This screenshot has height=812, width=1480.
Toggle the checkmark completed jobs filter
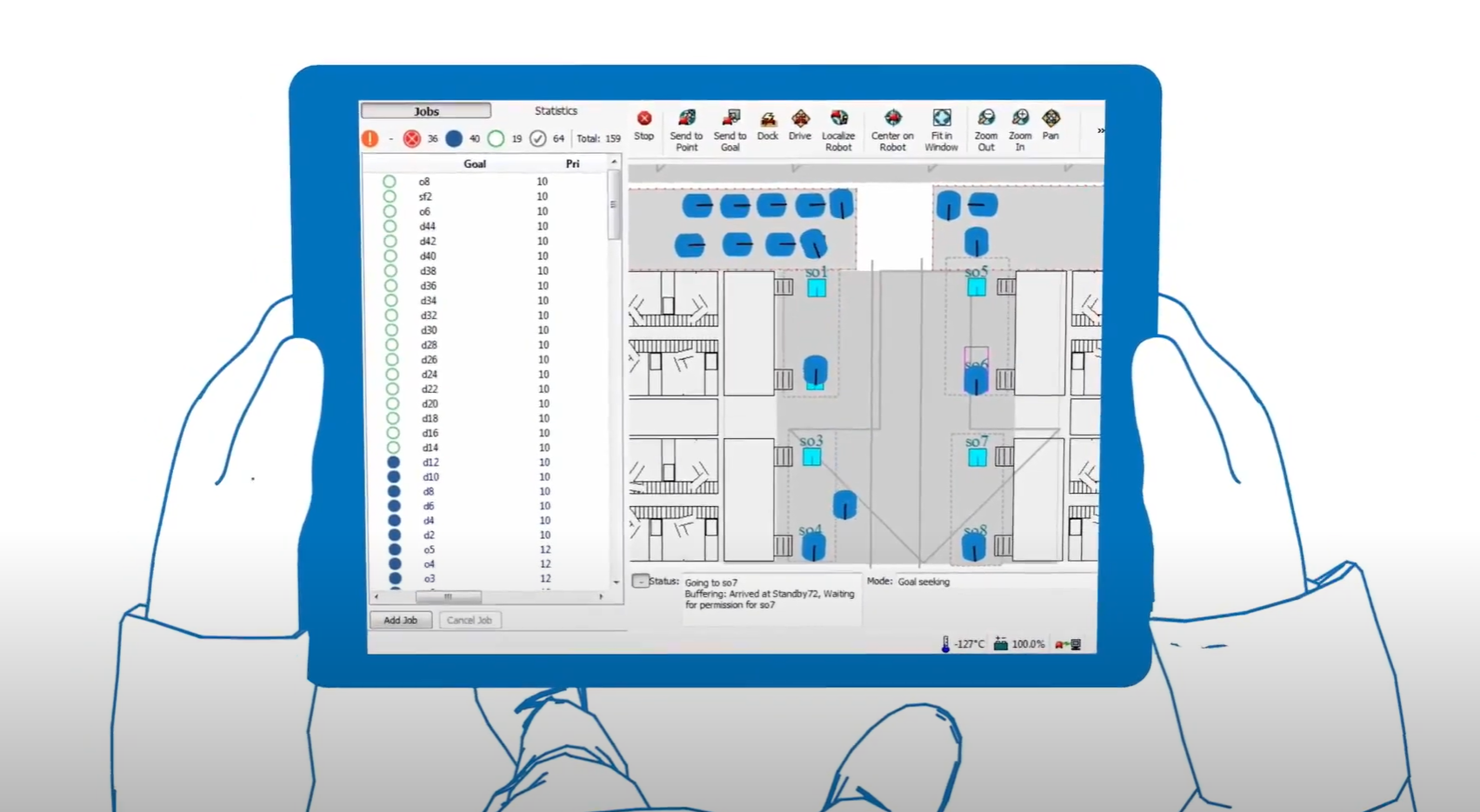tap(538, 139)
